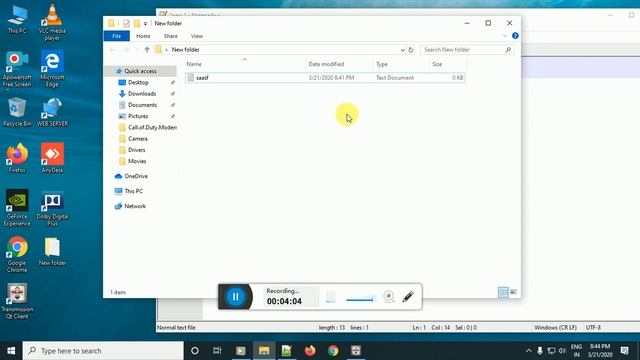The height and width of the screenshot is (360, 640).
Task: Open Camera folder in navigation pane
Action: (x=138, y=139)
